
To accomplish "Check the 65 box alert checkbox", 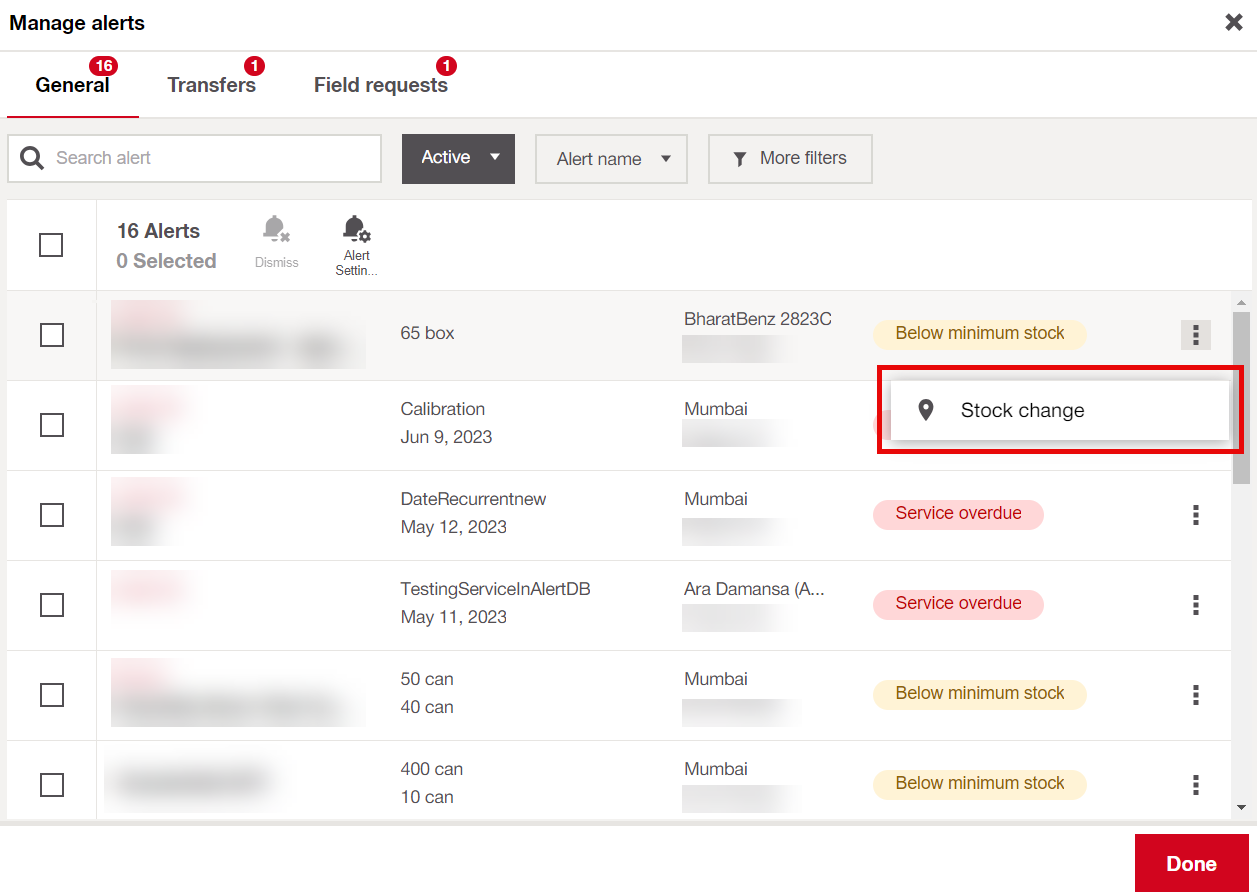I will (x=52, y=335).
